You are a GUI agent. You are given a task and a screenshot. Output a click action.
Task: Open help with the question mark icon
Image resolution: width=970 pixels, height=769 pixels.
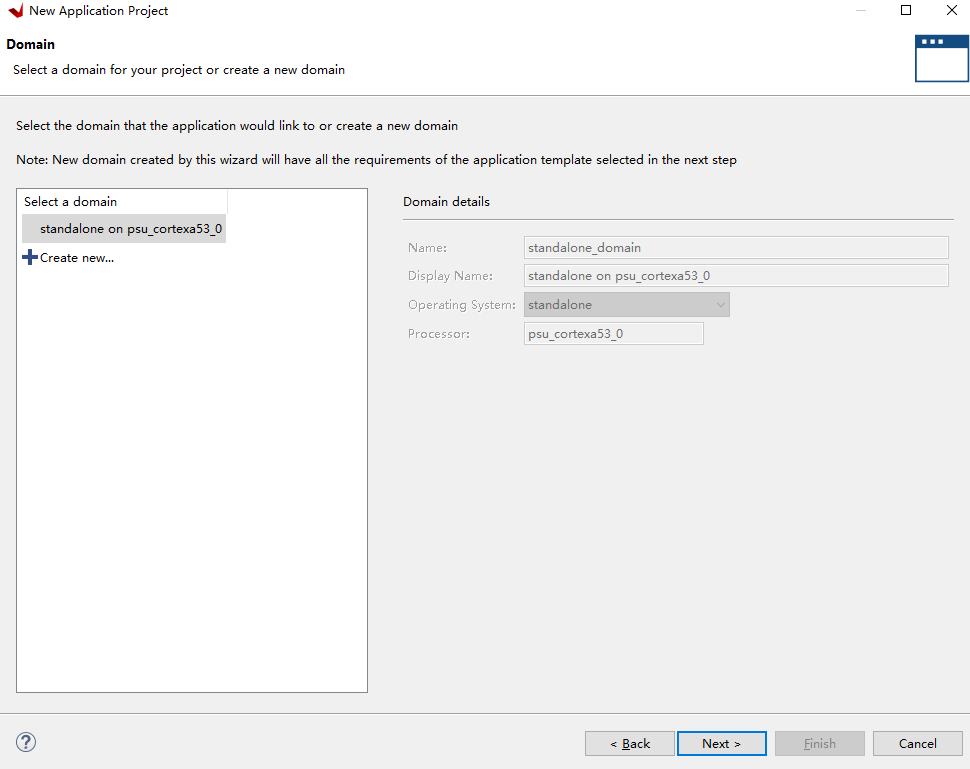click(27, 742)
